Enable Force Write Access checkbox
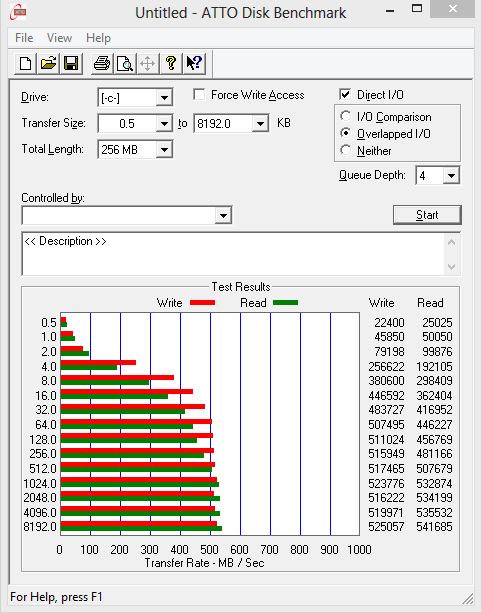 [199, 95]
